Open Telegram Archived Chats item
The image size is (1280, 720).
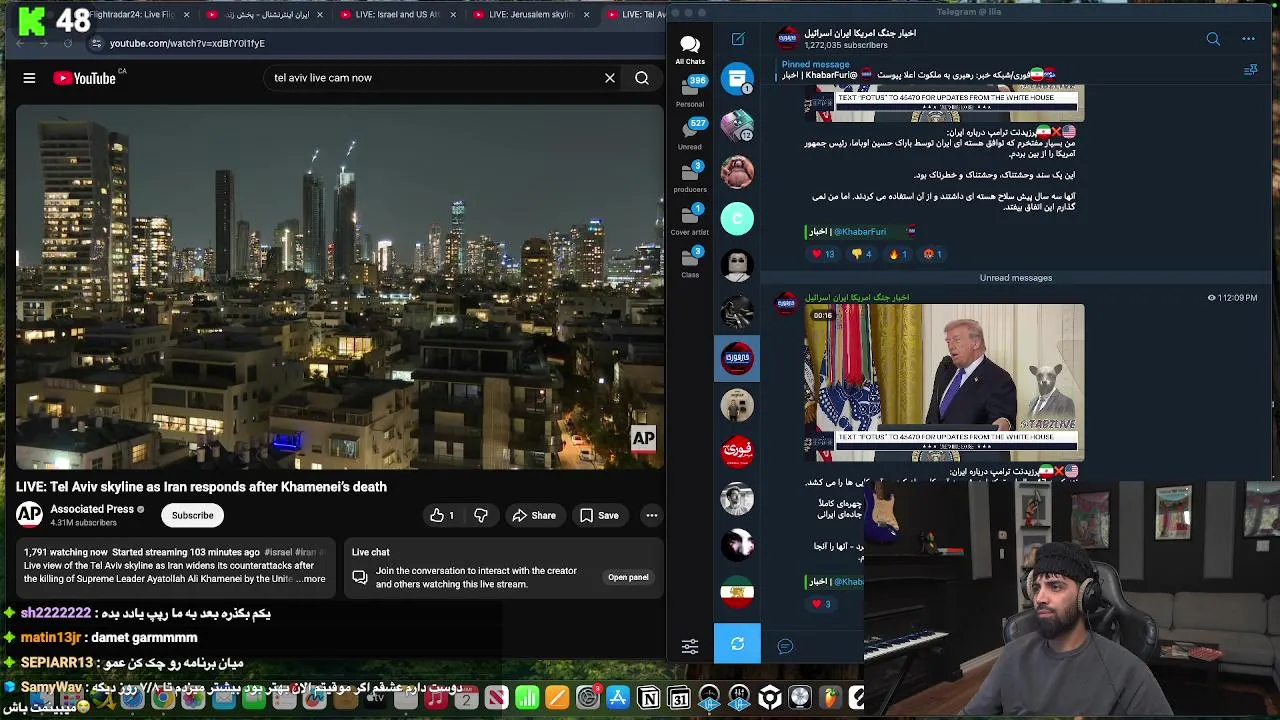point(737,78)
